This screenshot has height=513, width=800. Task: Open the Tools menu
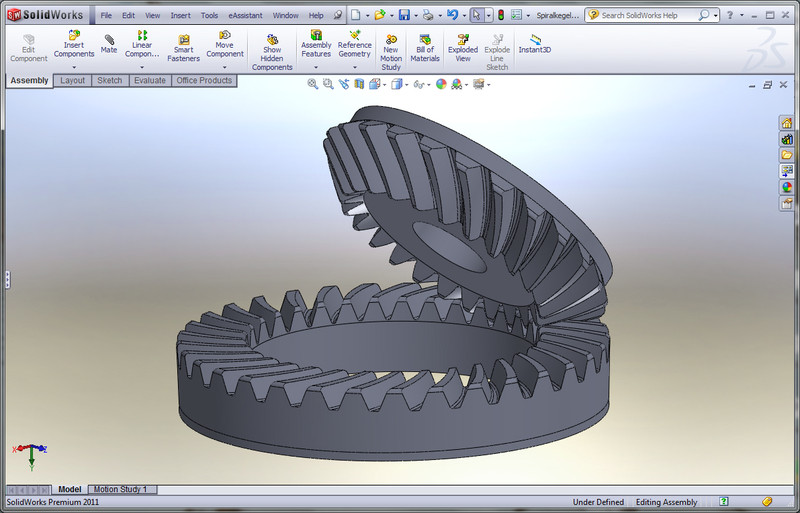point(209,16)
